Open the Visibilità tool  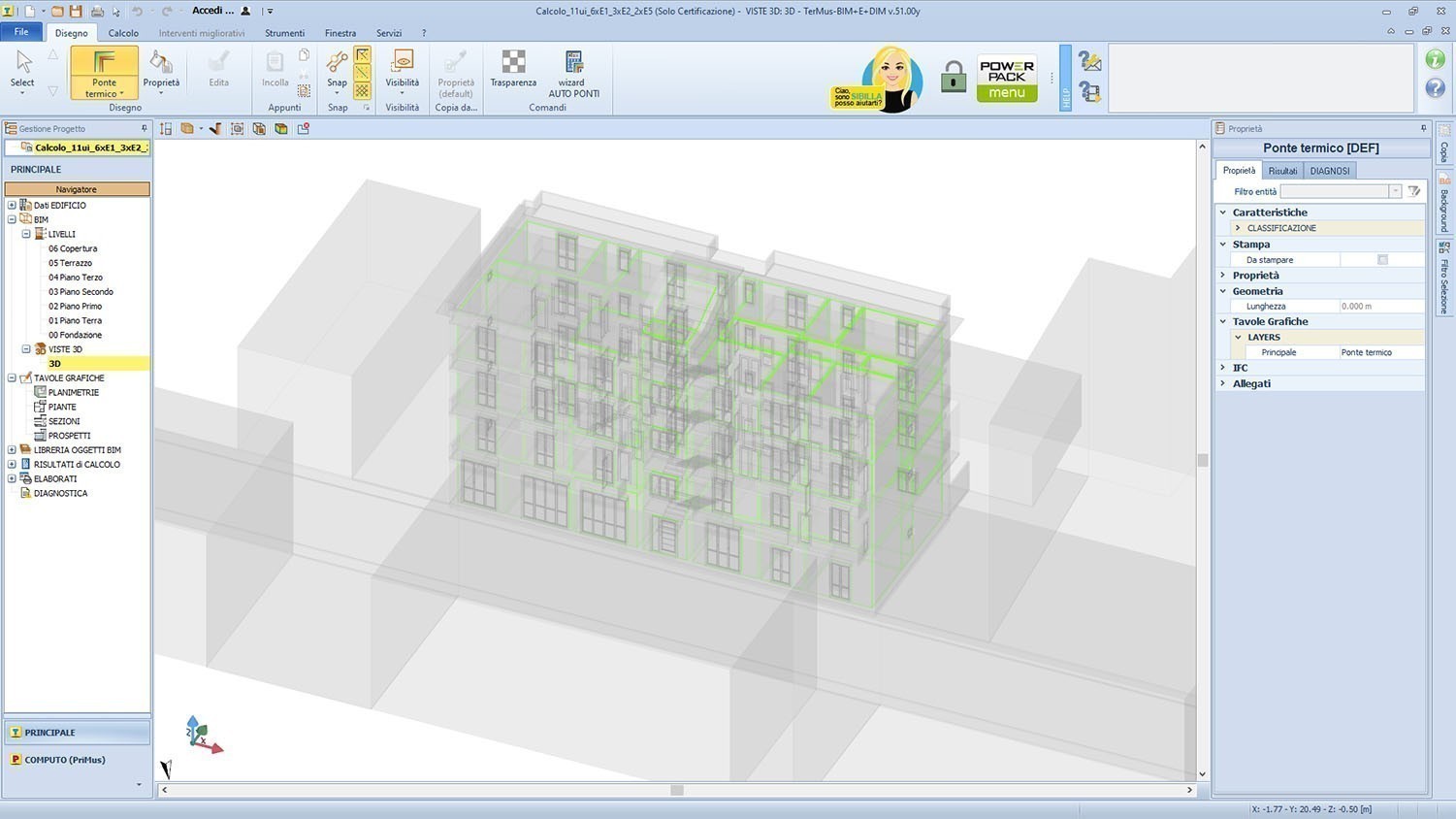[x=402, y=64]
